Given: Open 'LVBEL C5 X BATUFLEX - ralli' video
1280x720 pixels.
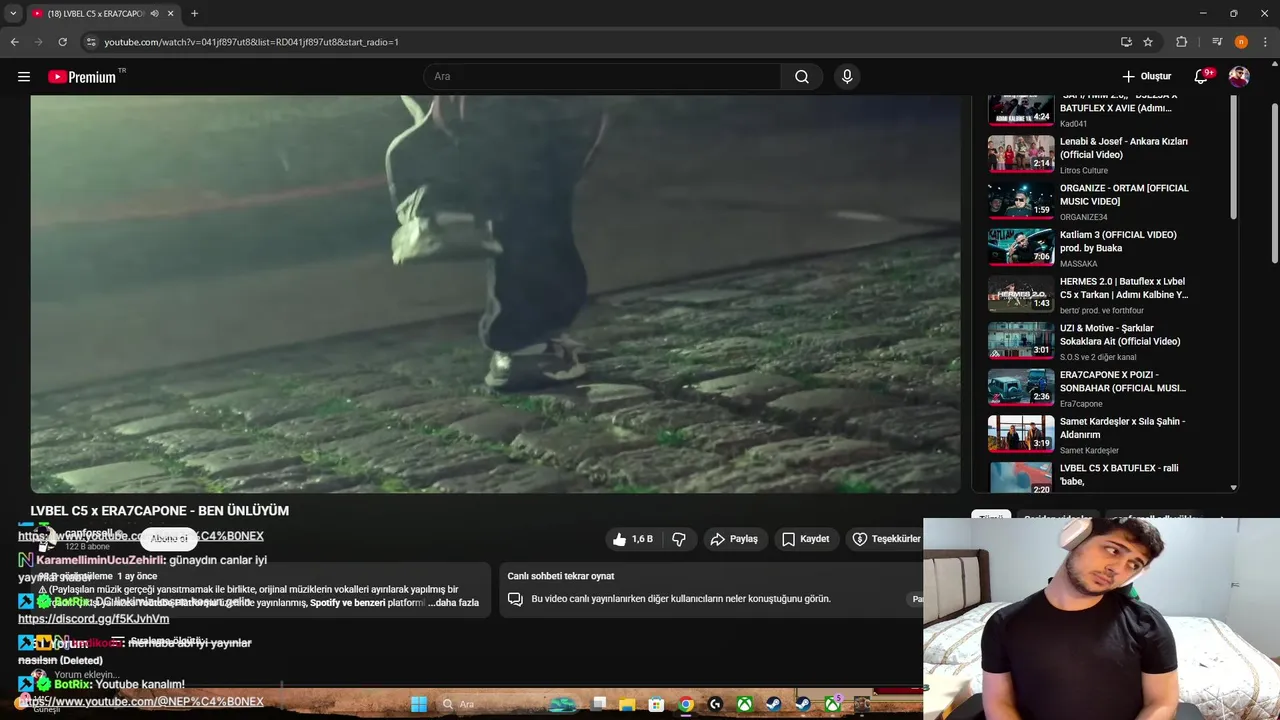Looking at the screenshot, I should click(1119, 474).
